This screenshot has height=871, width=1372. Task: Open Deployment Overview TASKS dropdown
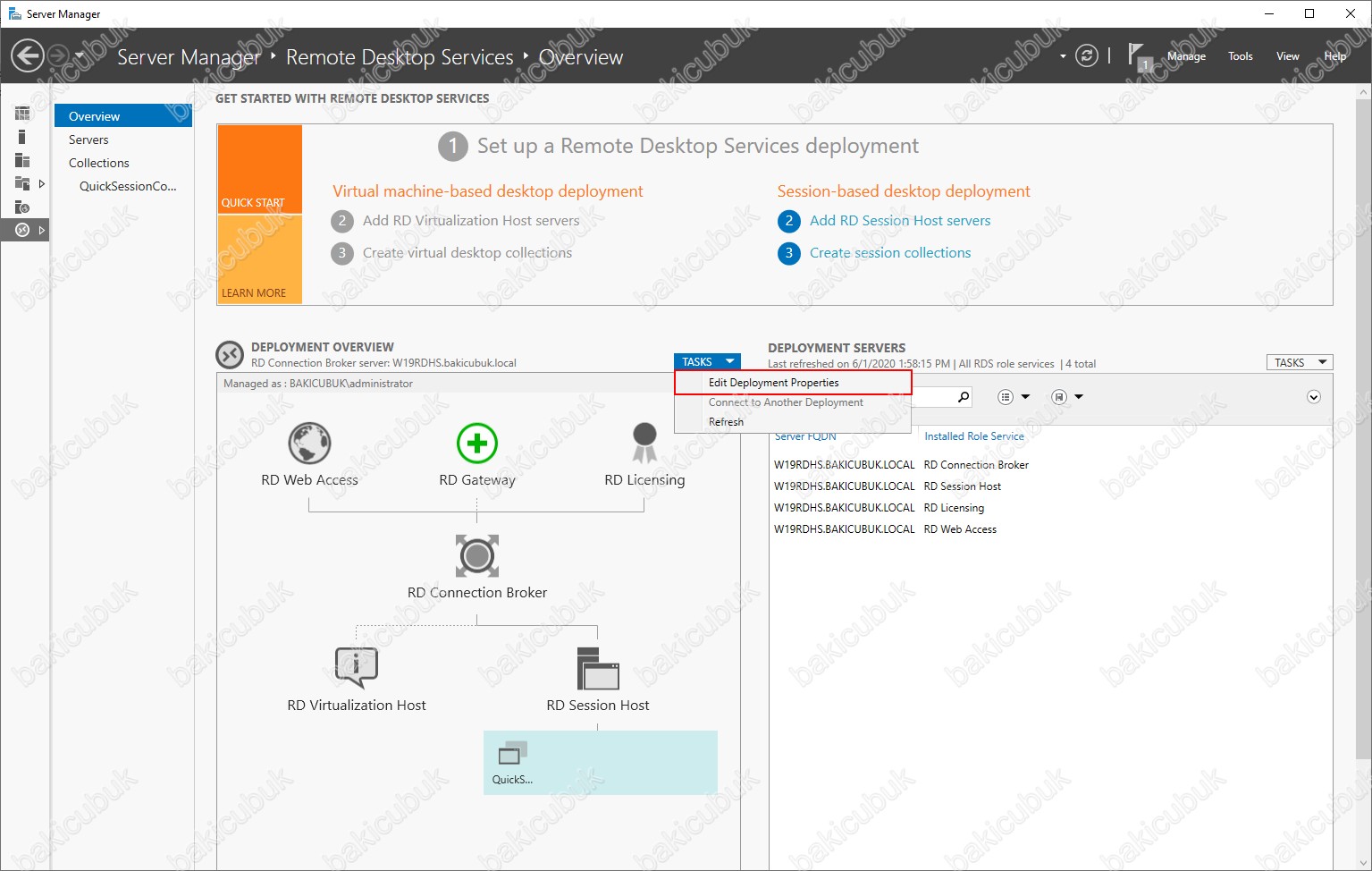click(x=707, y=362)
